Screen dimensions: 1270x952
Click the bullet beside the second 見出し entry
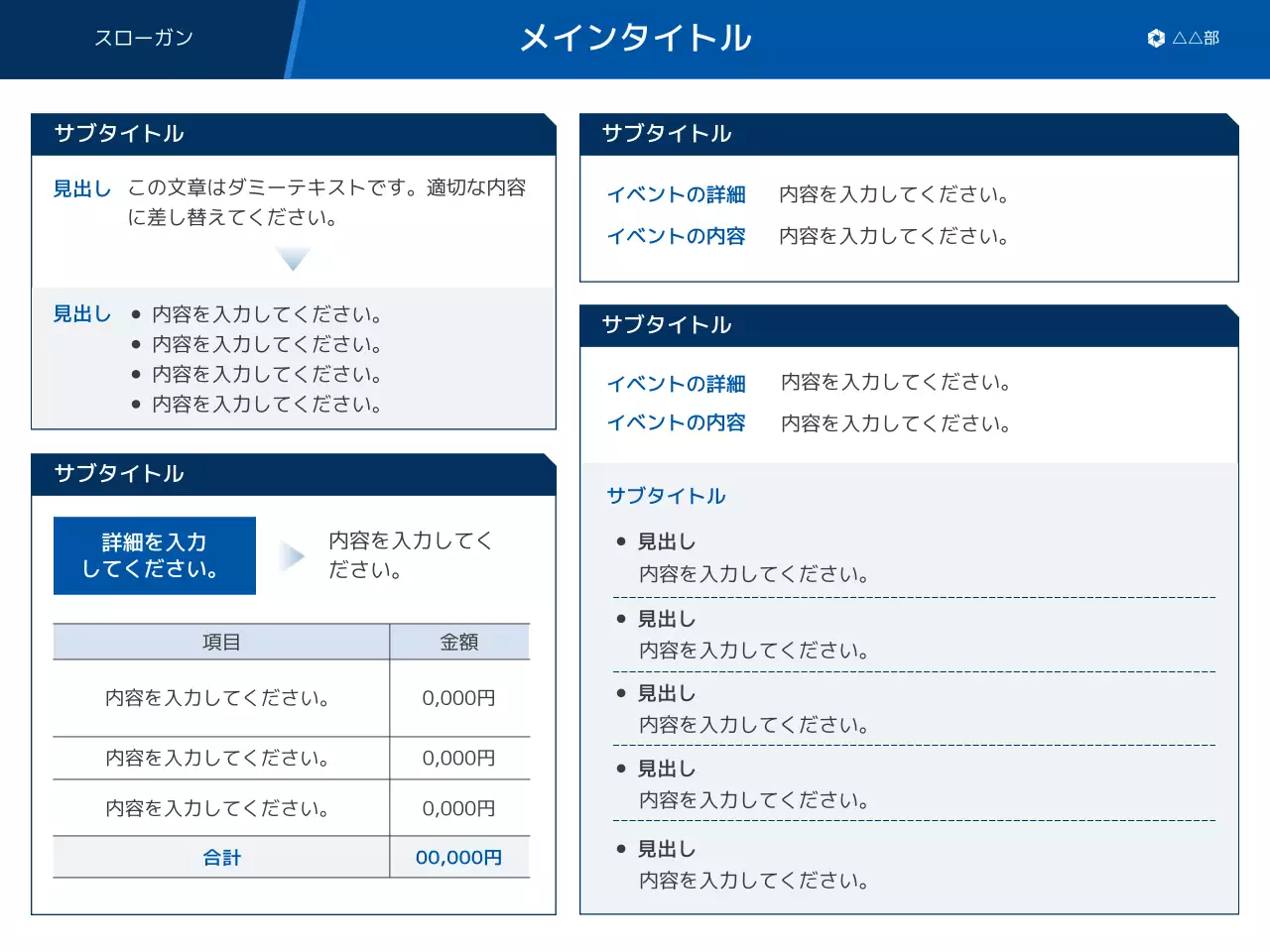coord(620,618)
